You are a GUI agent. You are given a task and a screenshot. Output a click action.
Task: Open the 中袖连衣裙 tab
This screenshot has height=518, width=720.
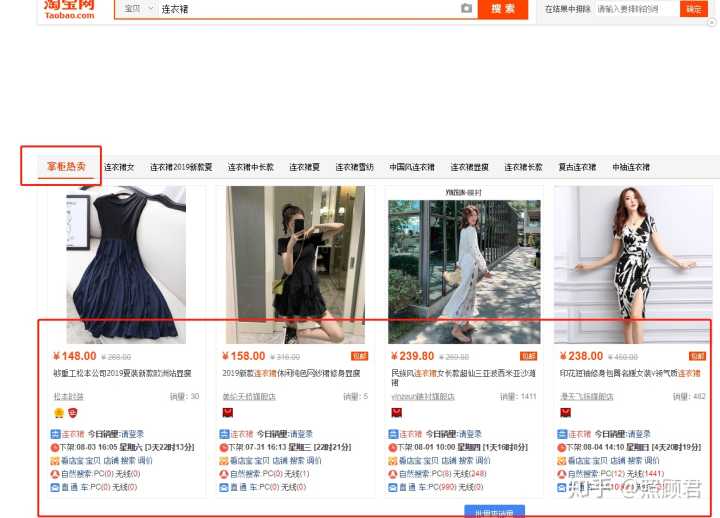[x=631, y=167]
